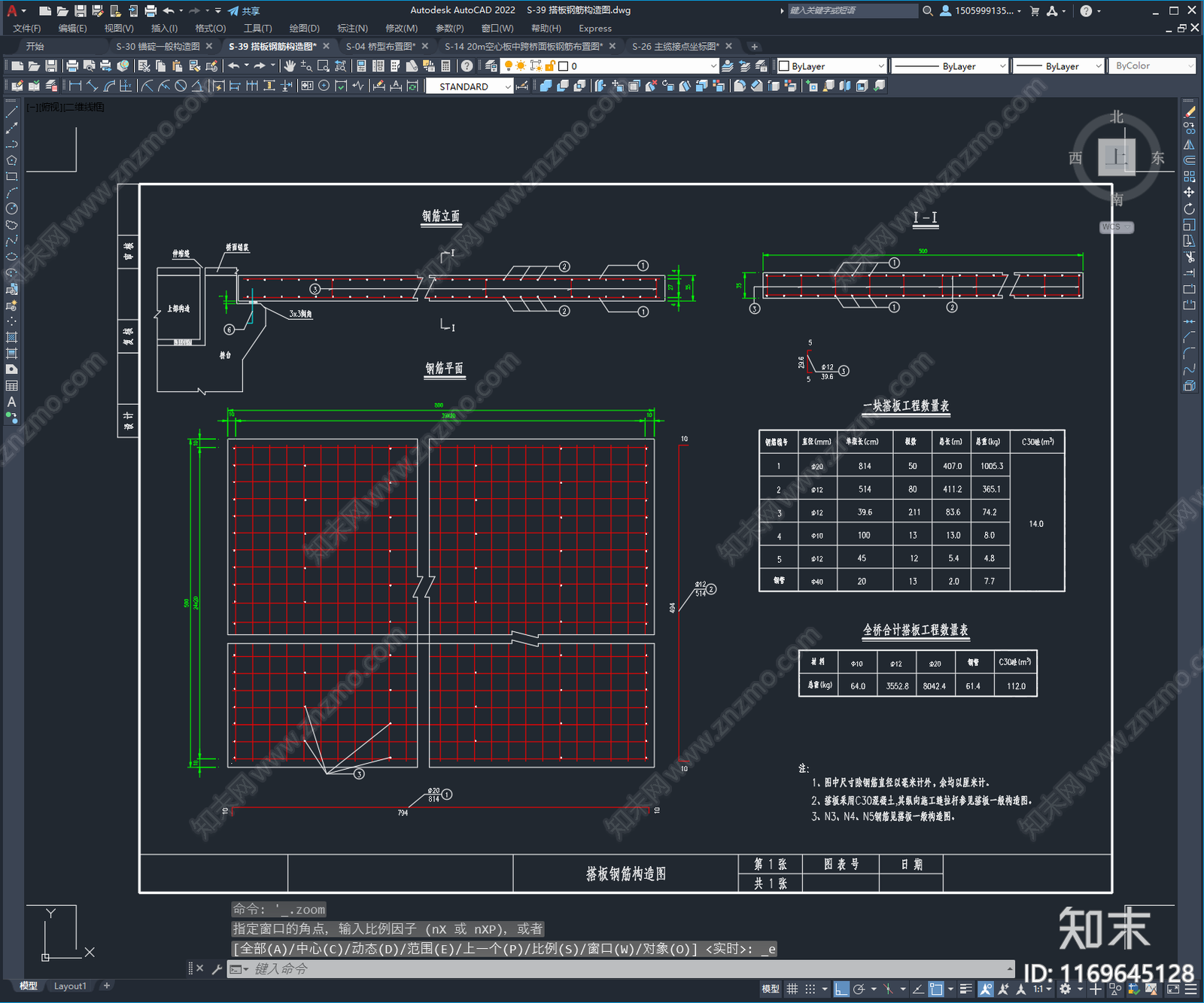Open the command line Customize wrench
This screenshot has width=1204, height=1003.
point(217,969)
